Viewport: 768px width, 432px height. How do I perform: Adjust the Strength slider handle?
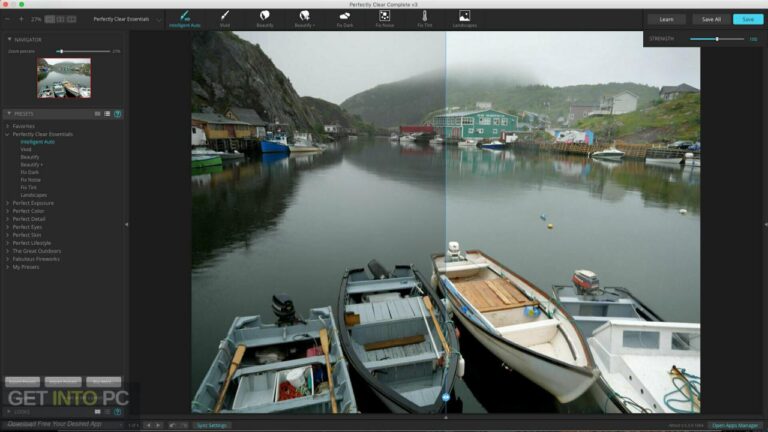coord(717,39)
